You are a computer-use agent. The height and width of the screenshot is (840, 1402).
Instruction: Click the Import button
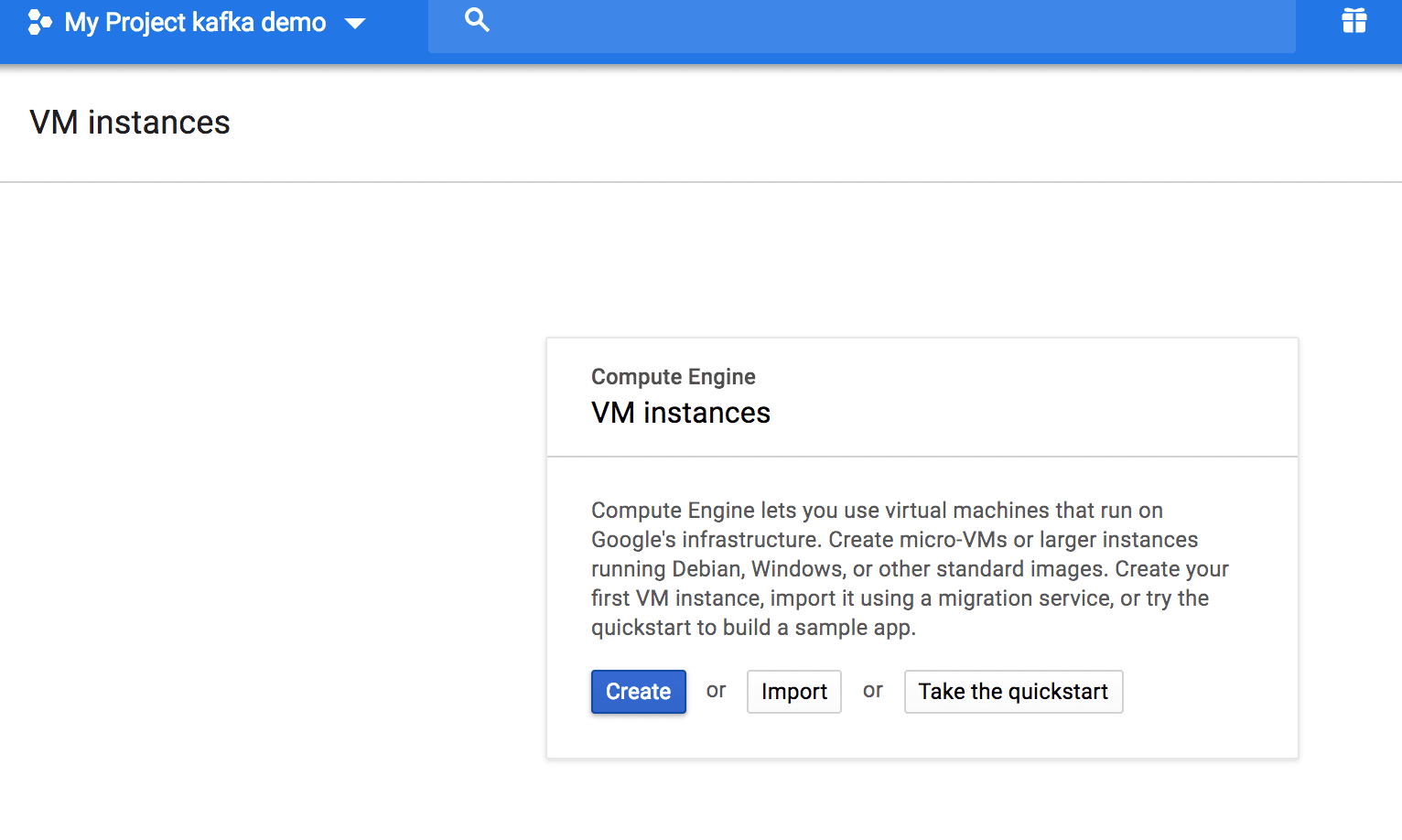[x=794, y=692]
